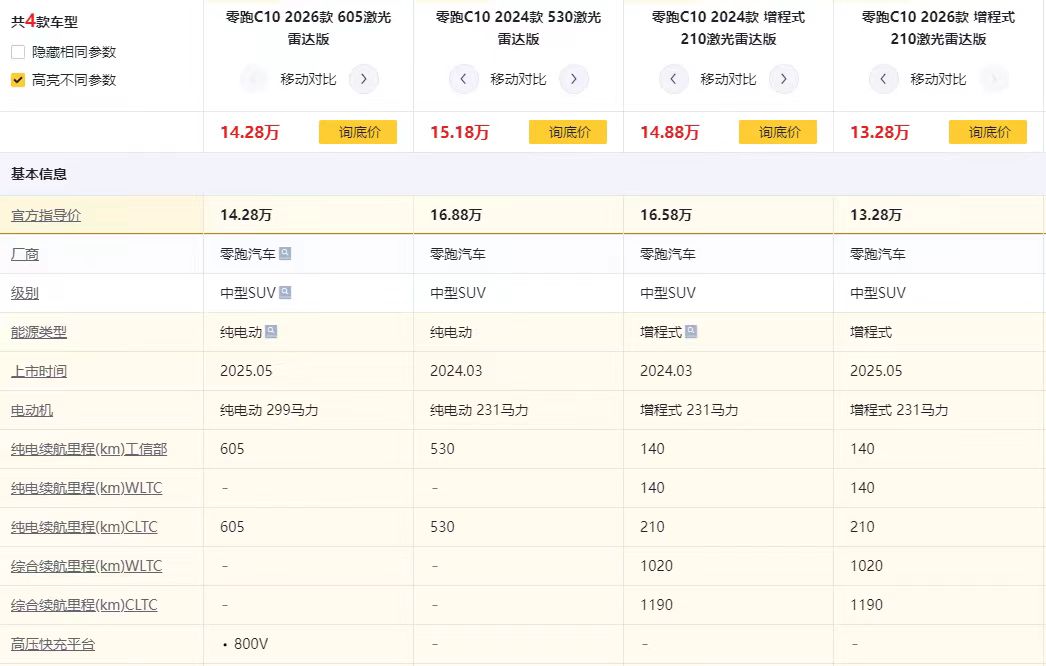Click right arrow under 2024款 530激光雷达版
This screenshot has width=1046, height=666.
[574, 79]
